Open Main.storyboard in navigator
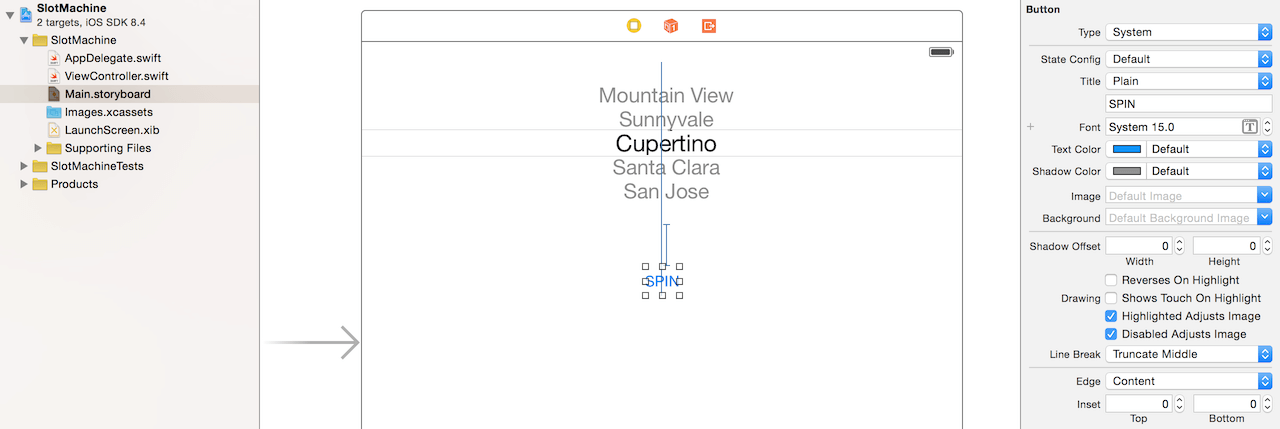The height and width of the screenshot is (429, 1280). point(107,94)
